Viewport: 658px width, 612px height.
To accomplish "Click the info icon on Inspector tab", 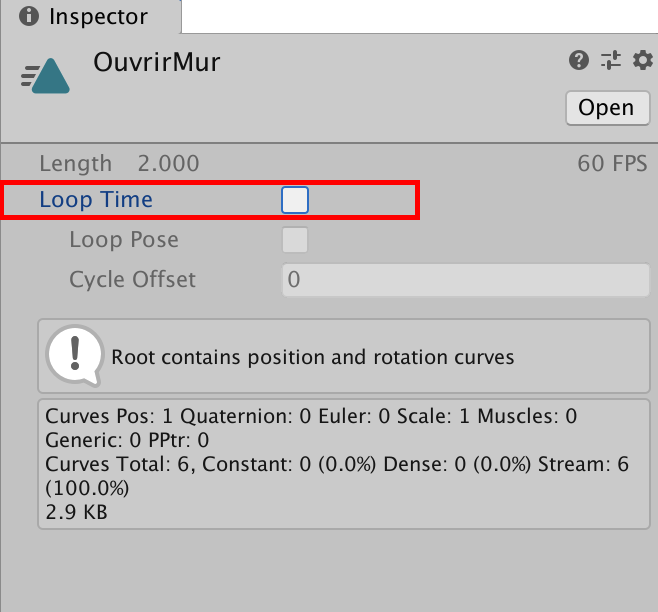I will pyautogui.click(x=29, y=17).
